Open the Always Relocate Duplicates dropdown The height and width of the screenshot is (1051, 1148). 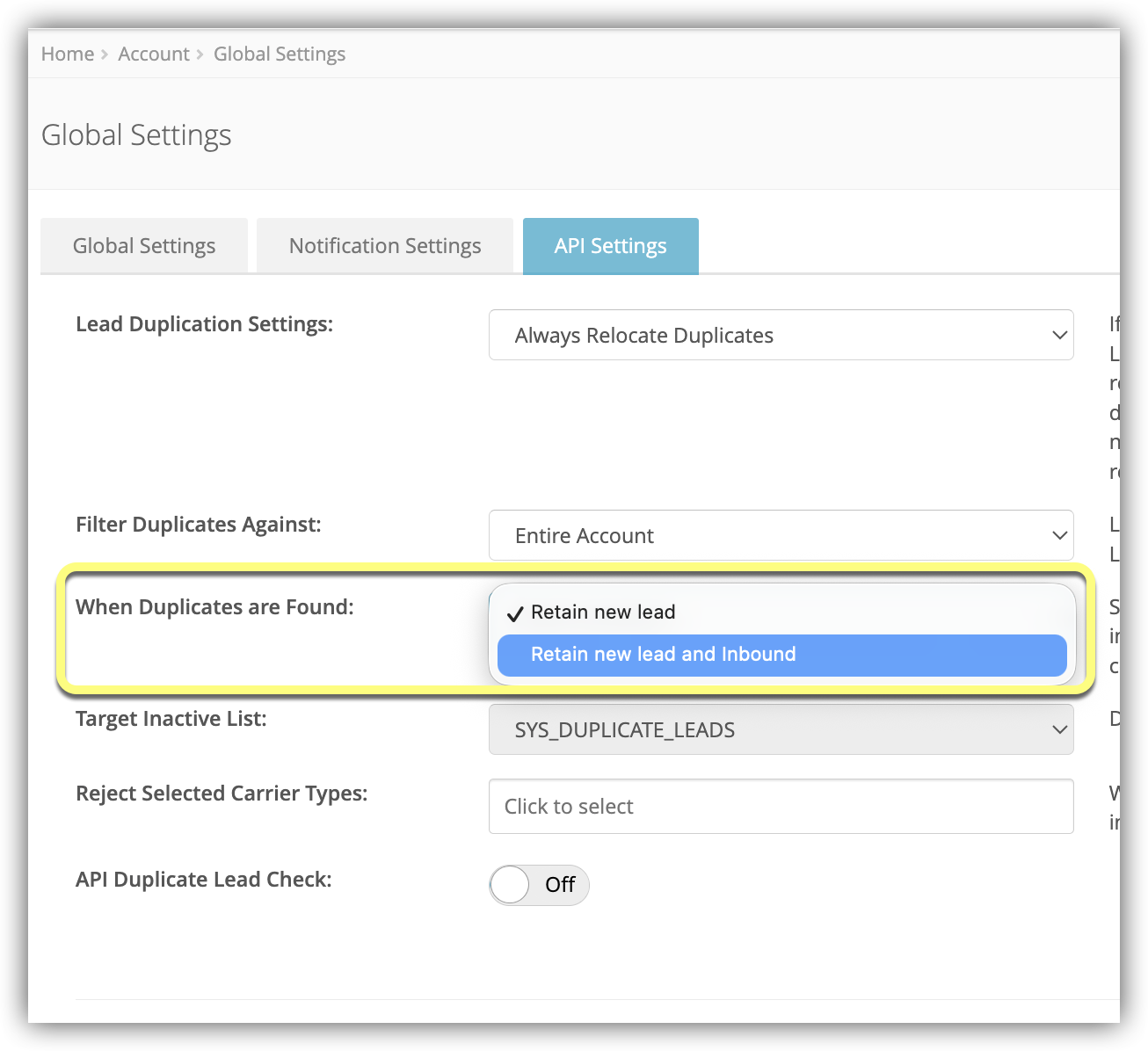pos(780,335)
